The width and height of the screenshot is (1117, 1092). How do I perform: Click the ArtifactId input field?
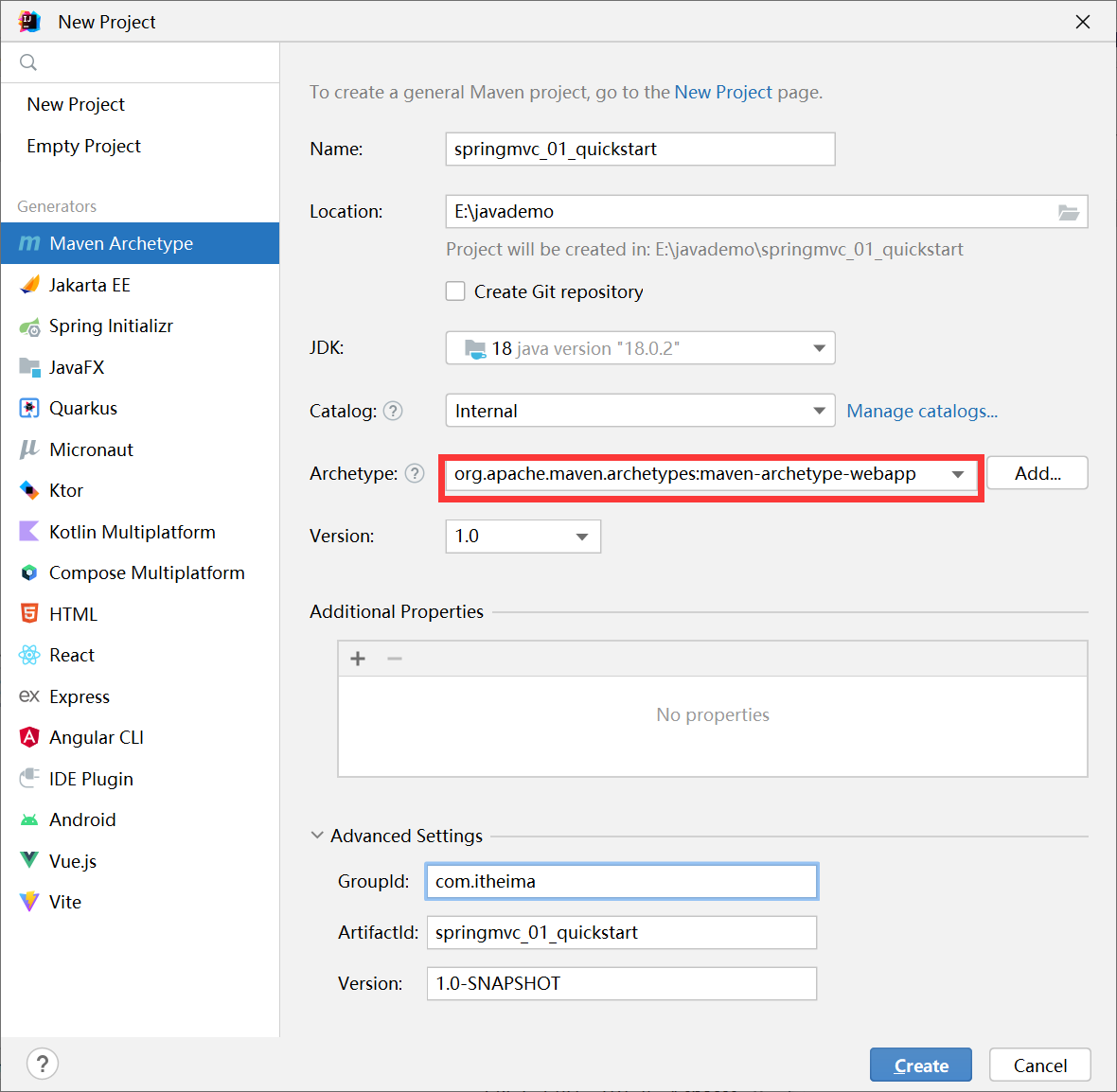[x=621, y=933]
